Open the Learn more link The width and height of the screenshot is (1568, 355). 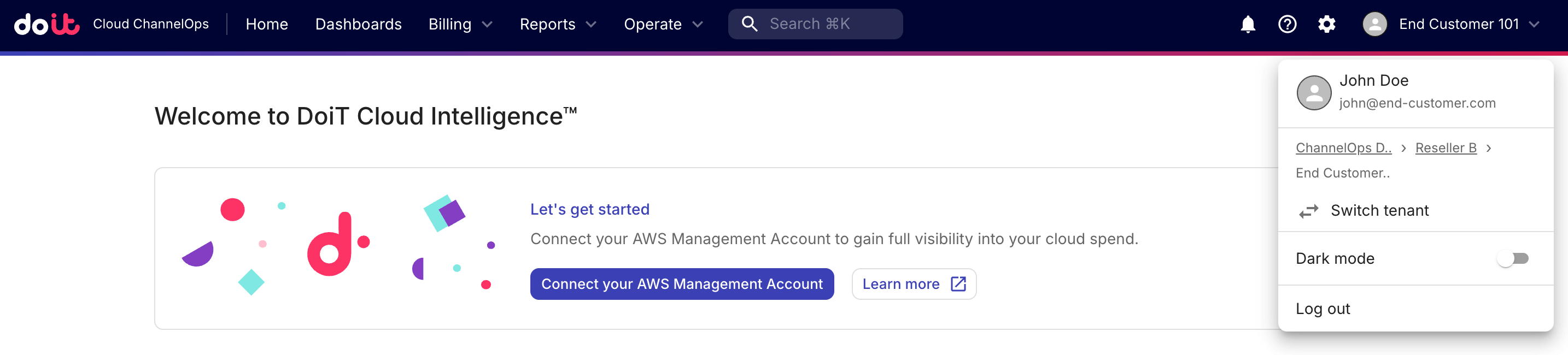[x=914, y=284]
